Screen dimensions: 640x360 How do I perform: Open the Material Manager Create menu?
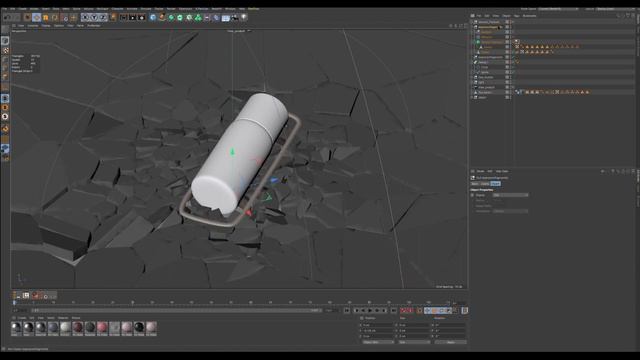click(22, 318)
